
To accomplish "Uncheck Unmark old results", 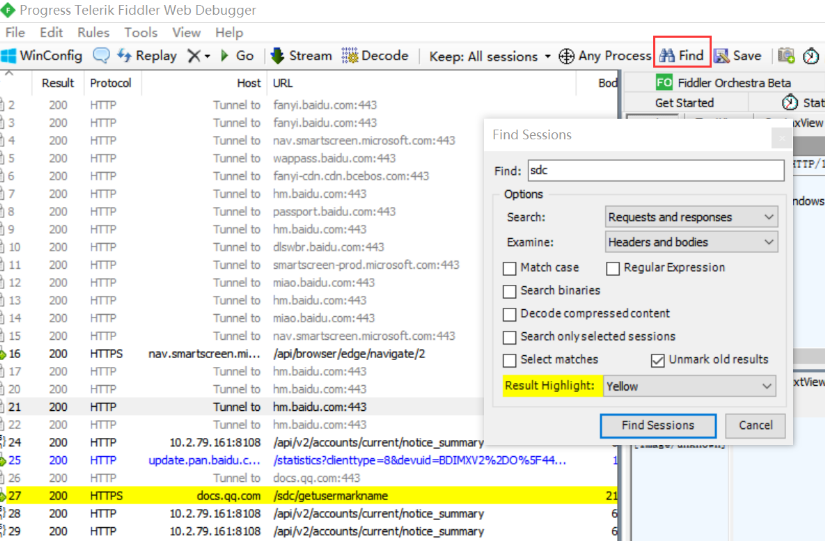I will (657, 360).
